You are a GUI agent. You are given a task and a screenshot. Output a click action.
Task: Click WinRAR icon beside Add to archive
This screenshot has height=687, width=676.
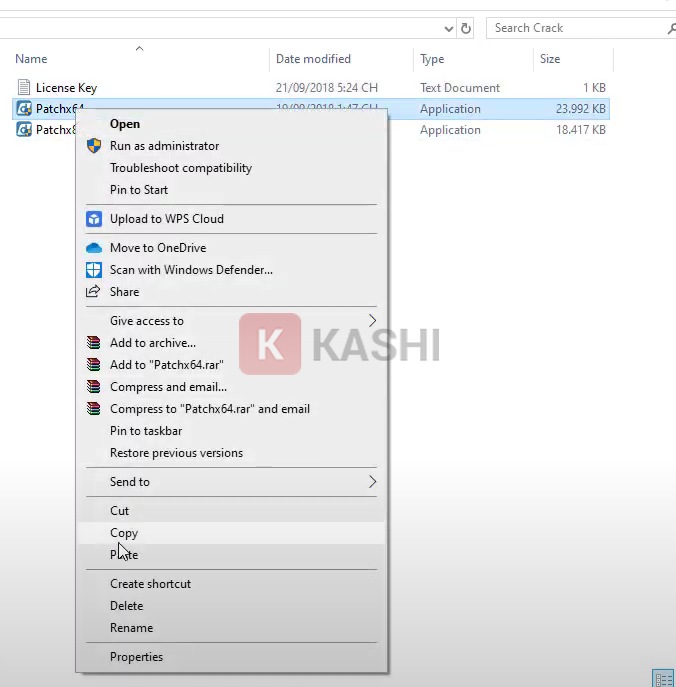click(x=93, y=343)
